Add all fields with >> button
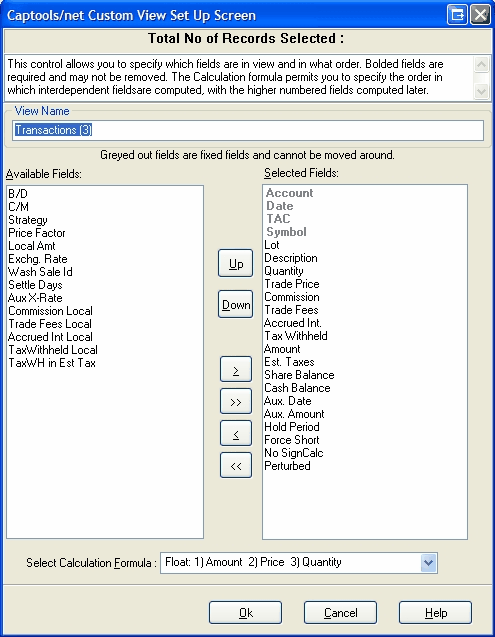The image size is (495, 637). [236, 401]
